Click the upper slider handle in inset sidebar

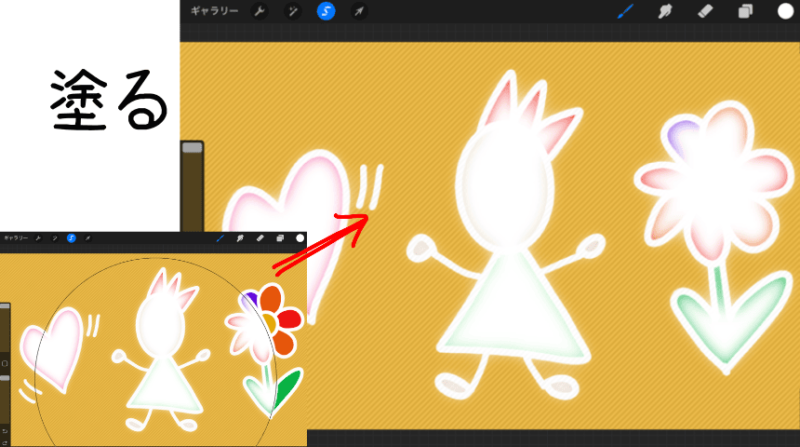tap(5, 306)
